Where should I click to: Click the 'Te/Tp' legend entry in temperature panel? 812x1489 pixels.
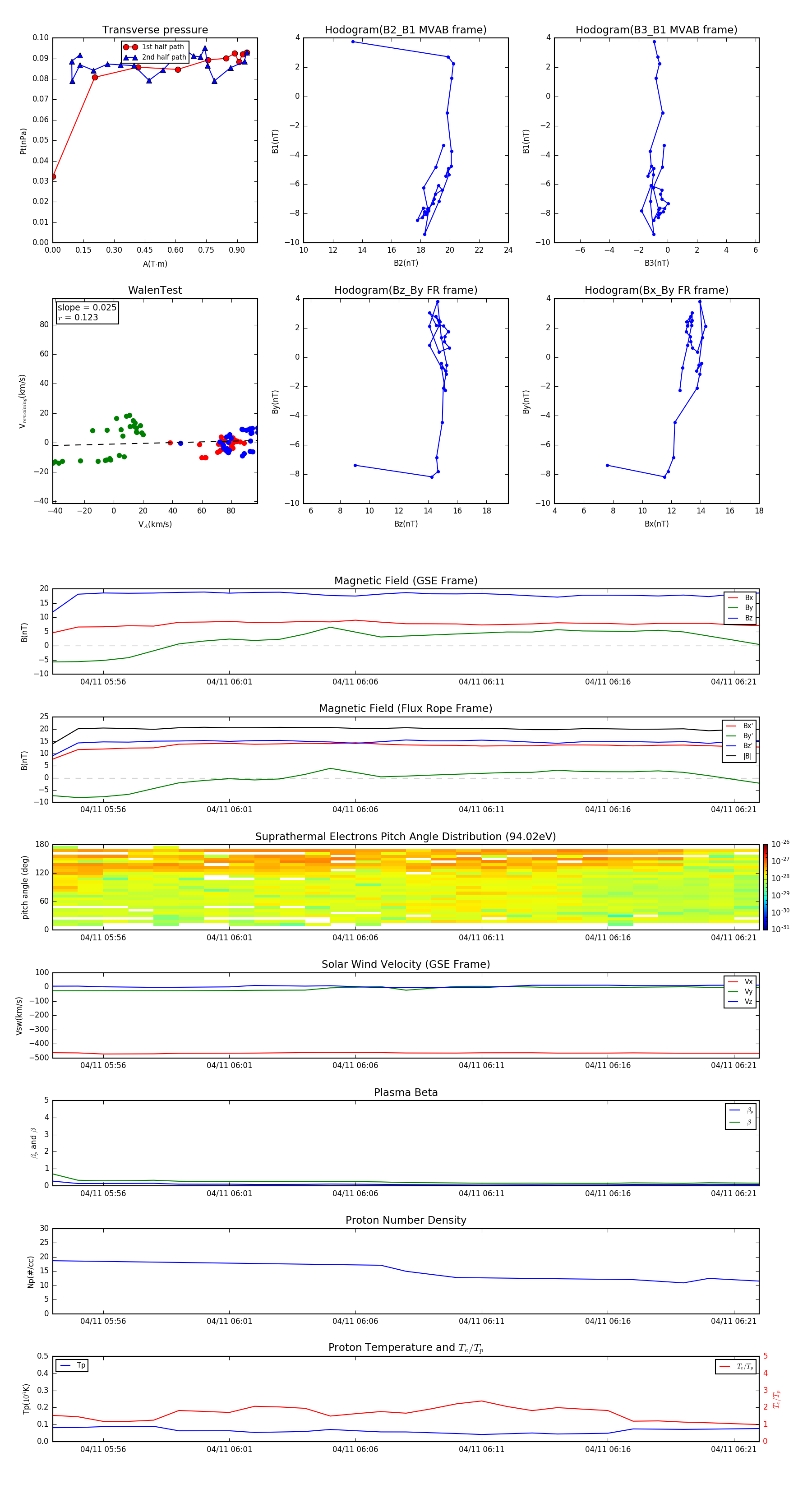coord(736,1366)
